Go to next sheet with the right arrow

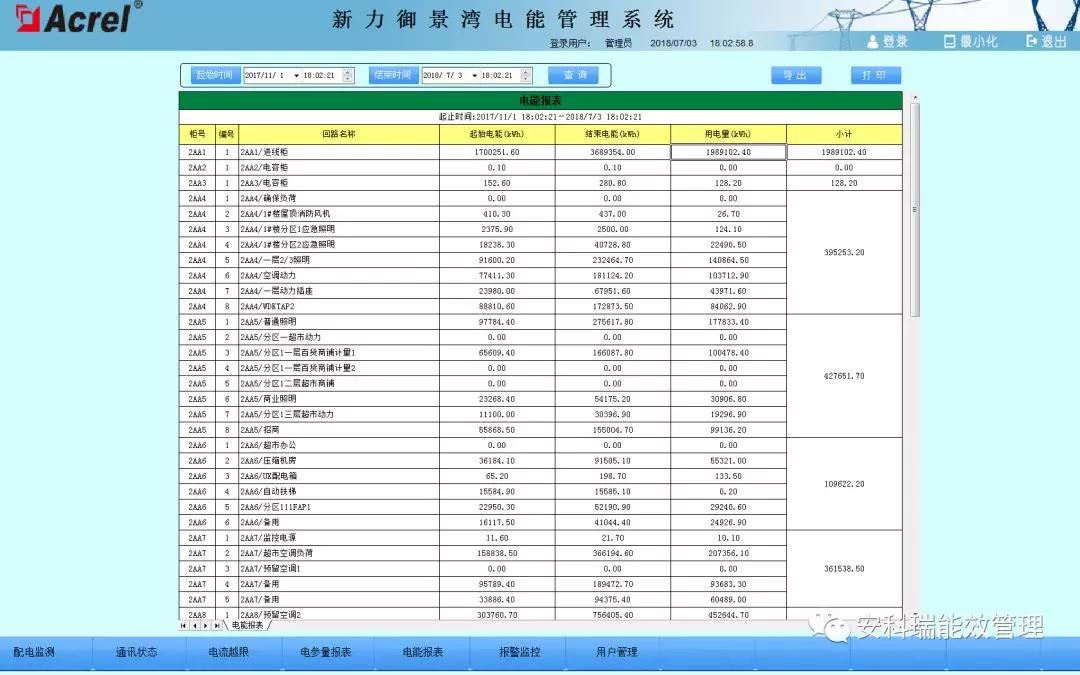[x=205, y=625]
